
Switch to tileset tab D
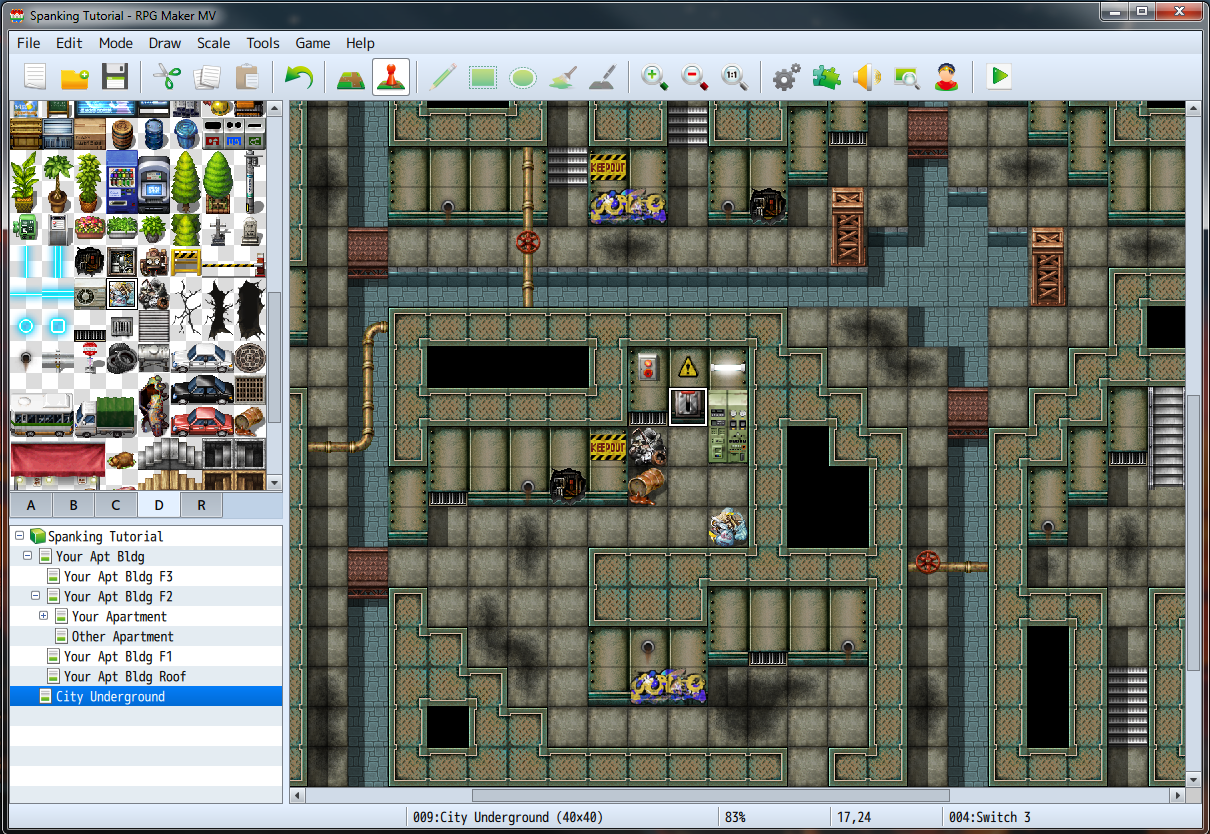[159, 505]
